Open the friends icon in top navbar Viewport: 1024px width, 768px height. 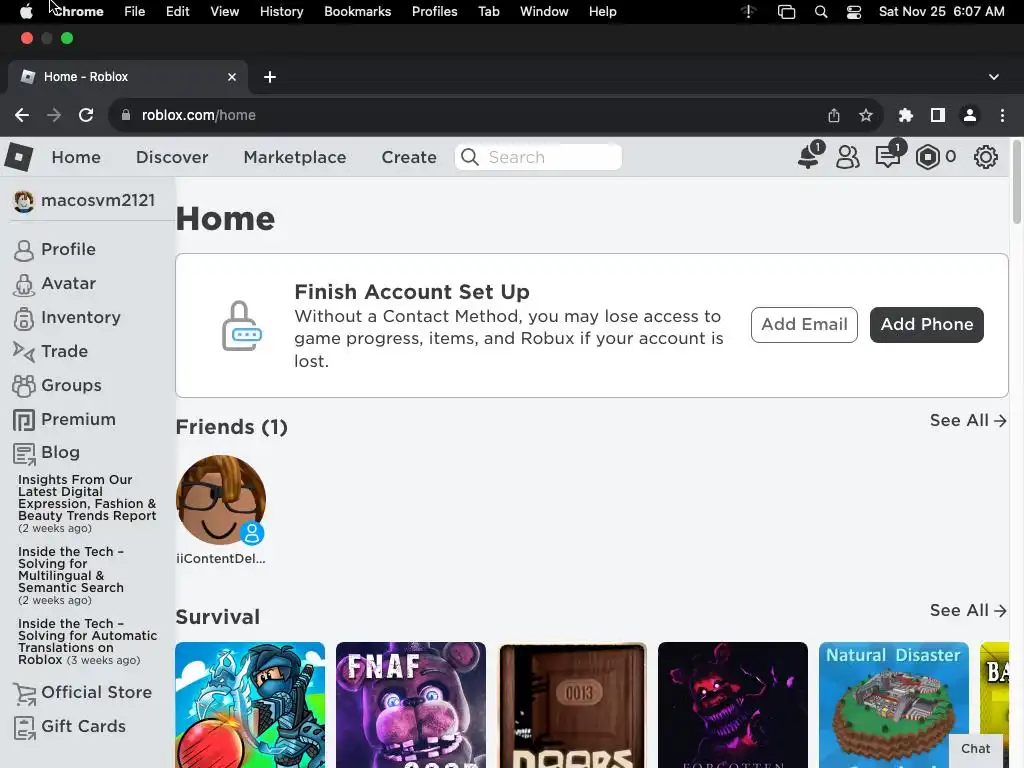(848, 157)
